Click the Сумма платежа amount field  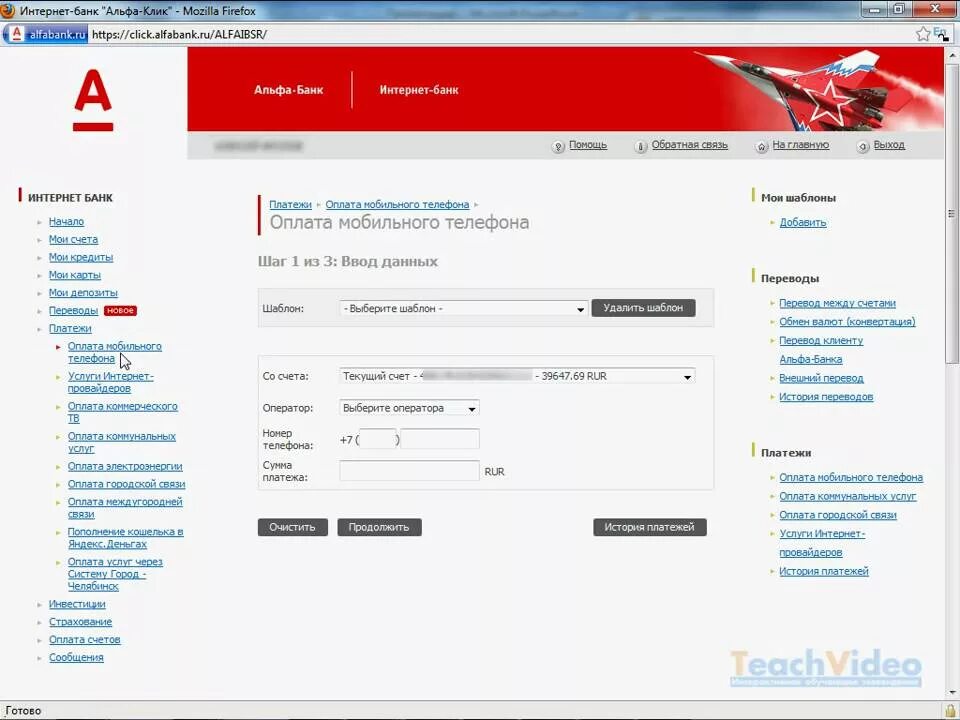(409, 471)
